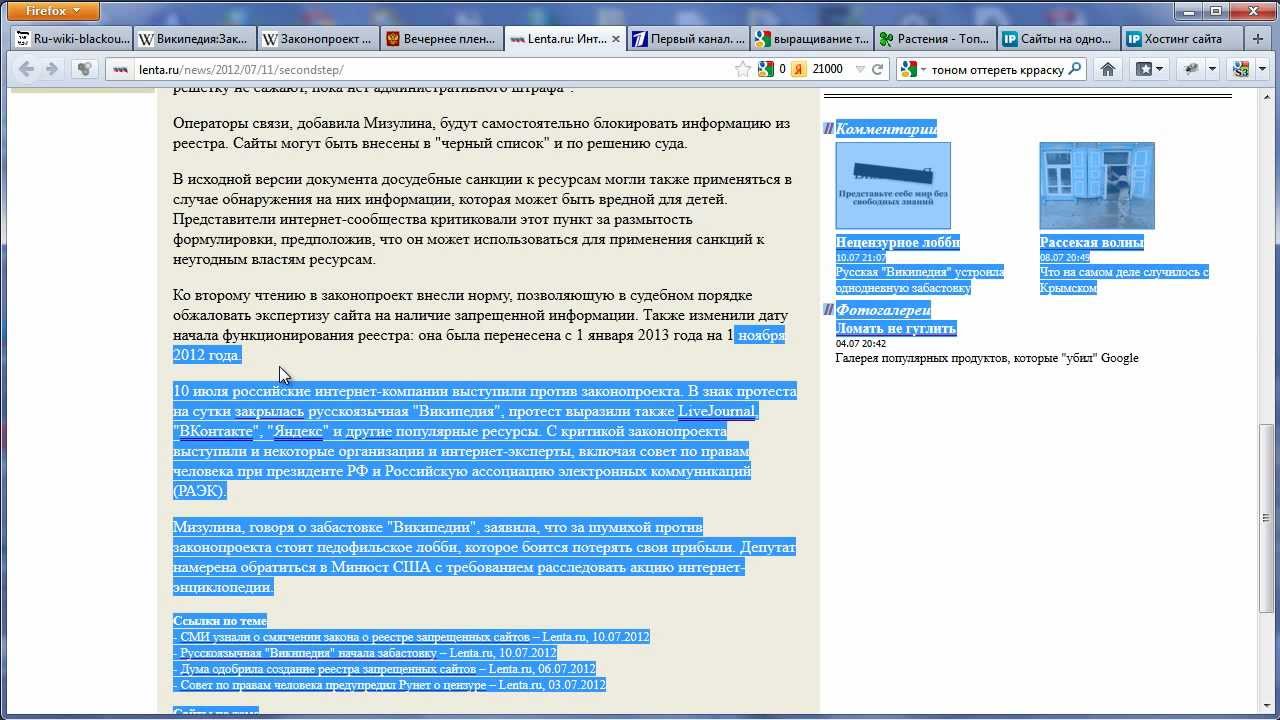
Task: Switch to the 'Растения - Топ...' tab
Action: pyautogui.click(x=935, y=39)
